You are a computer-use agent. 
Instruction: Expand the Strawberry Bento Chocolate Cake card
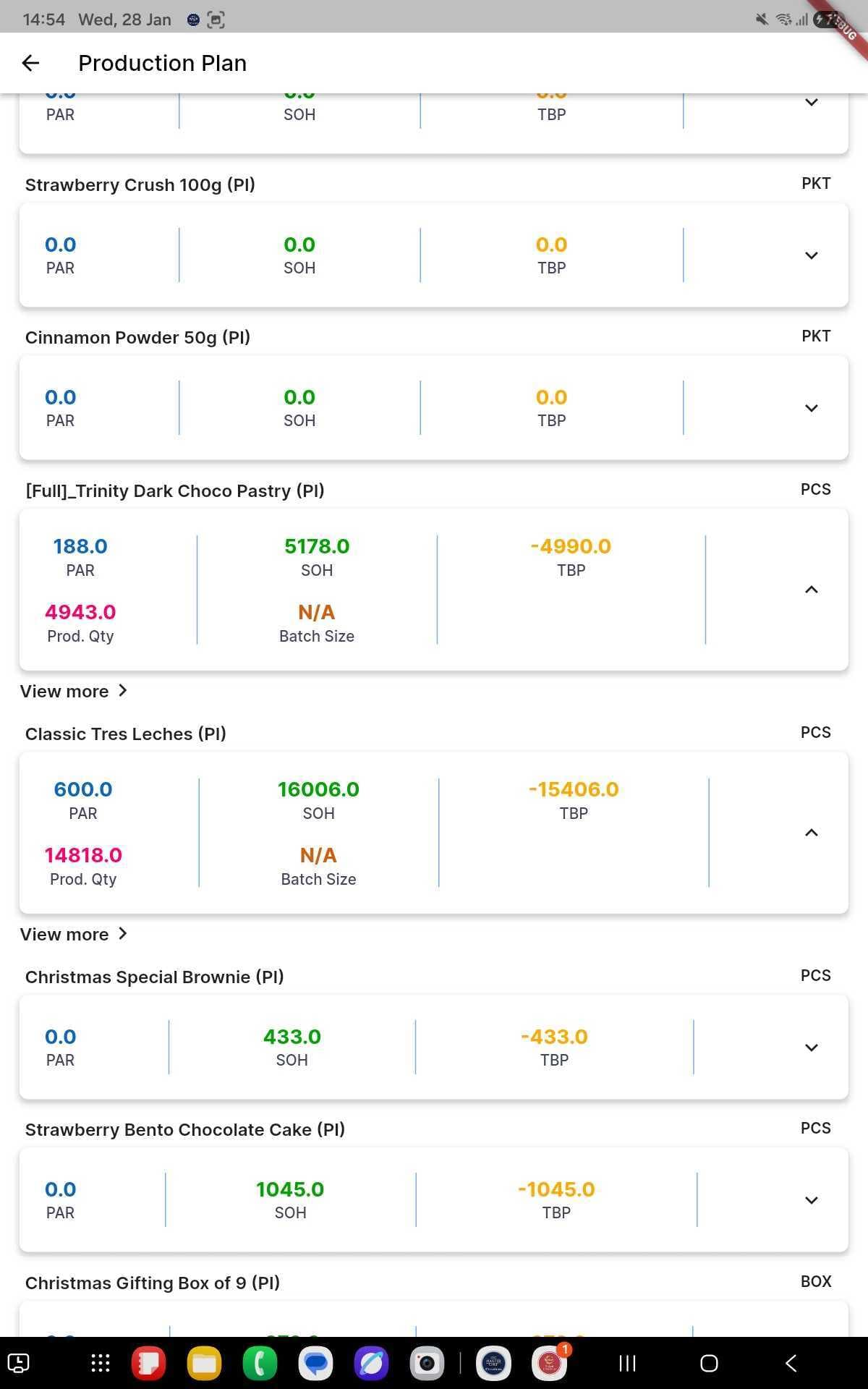[x=812, y=1200]
